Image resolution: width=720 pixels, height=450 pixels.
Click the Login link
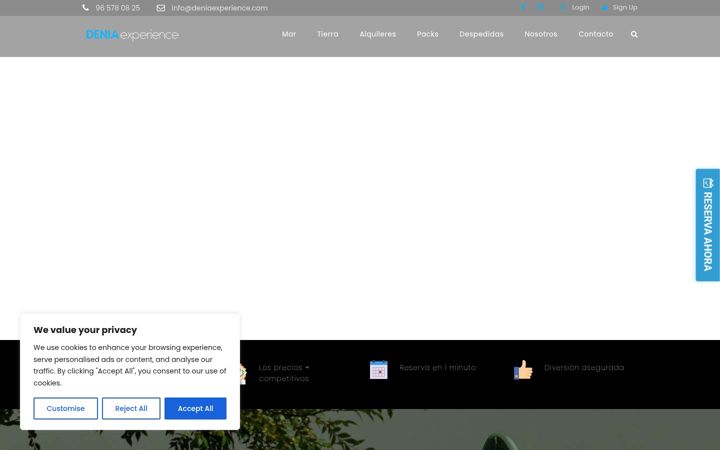click(580, 7)
